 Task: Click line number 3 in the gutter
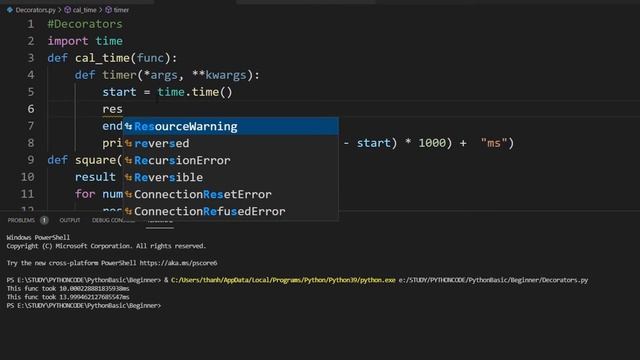point(31,58)
